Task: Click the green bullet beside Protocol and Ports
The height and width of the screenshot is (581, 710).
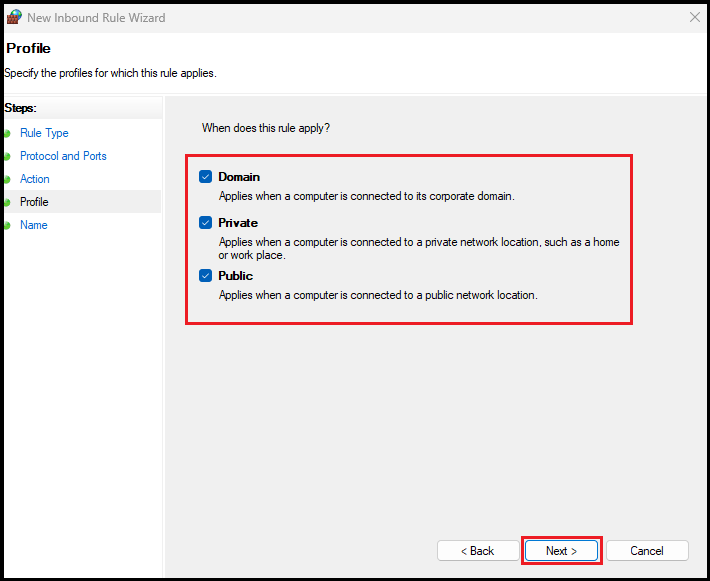Action: point(7,156)
